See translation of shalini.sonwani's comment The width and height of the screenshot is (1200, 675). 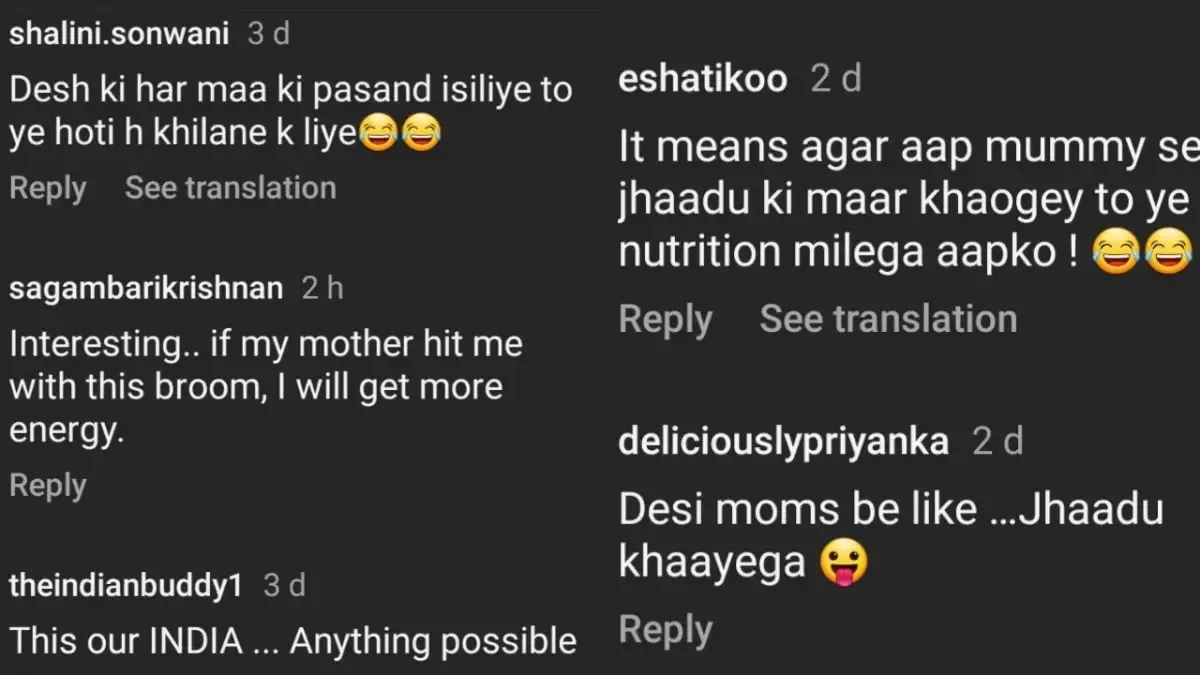(x=230, y=188)
